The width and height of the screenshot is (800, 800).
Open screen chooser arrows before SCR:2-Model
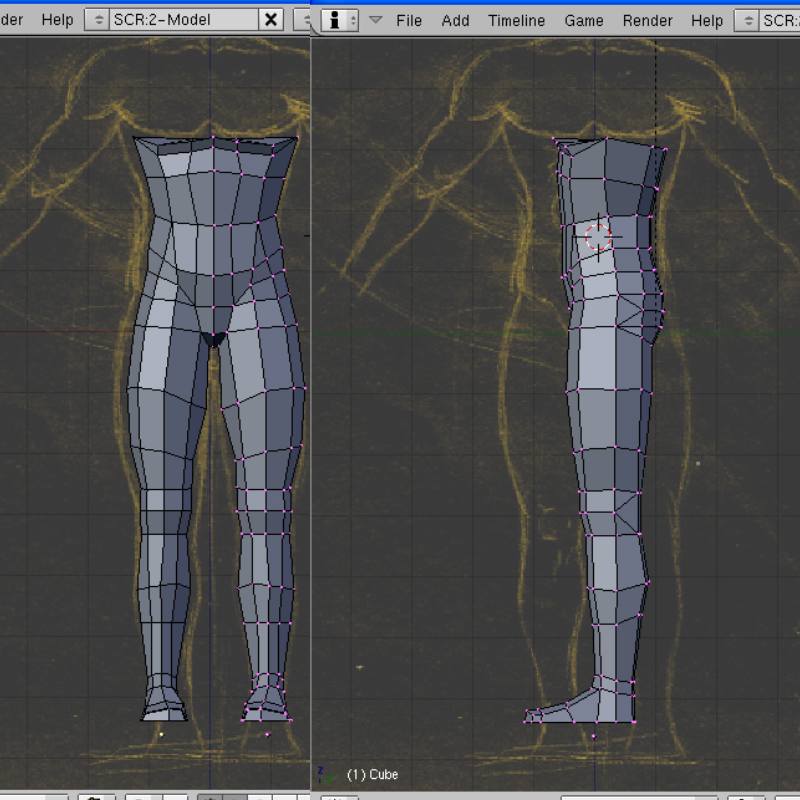[x=97, y=20]
